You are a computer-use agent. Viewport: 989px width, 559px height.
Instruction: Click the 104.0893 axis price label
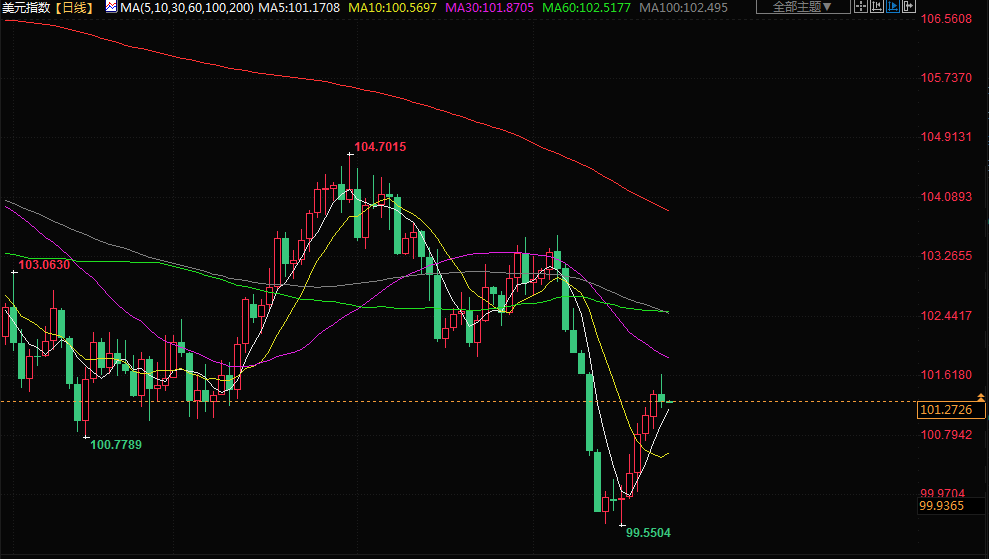(x=946, y=197)
